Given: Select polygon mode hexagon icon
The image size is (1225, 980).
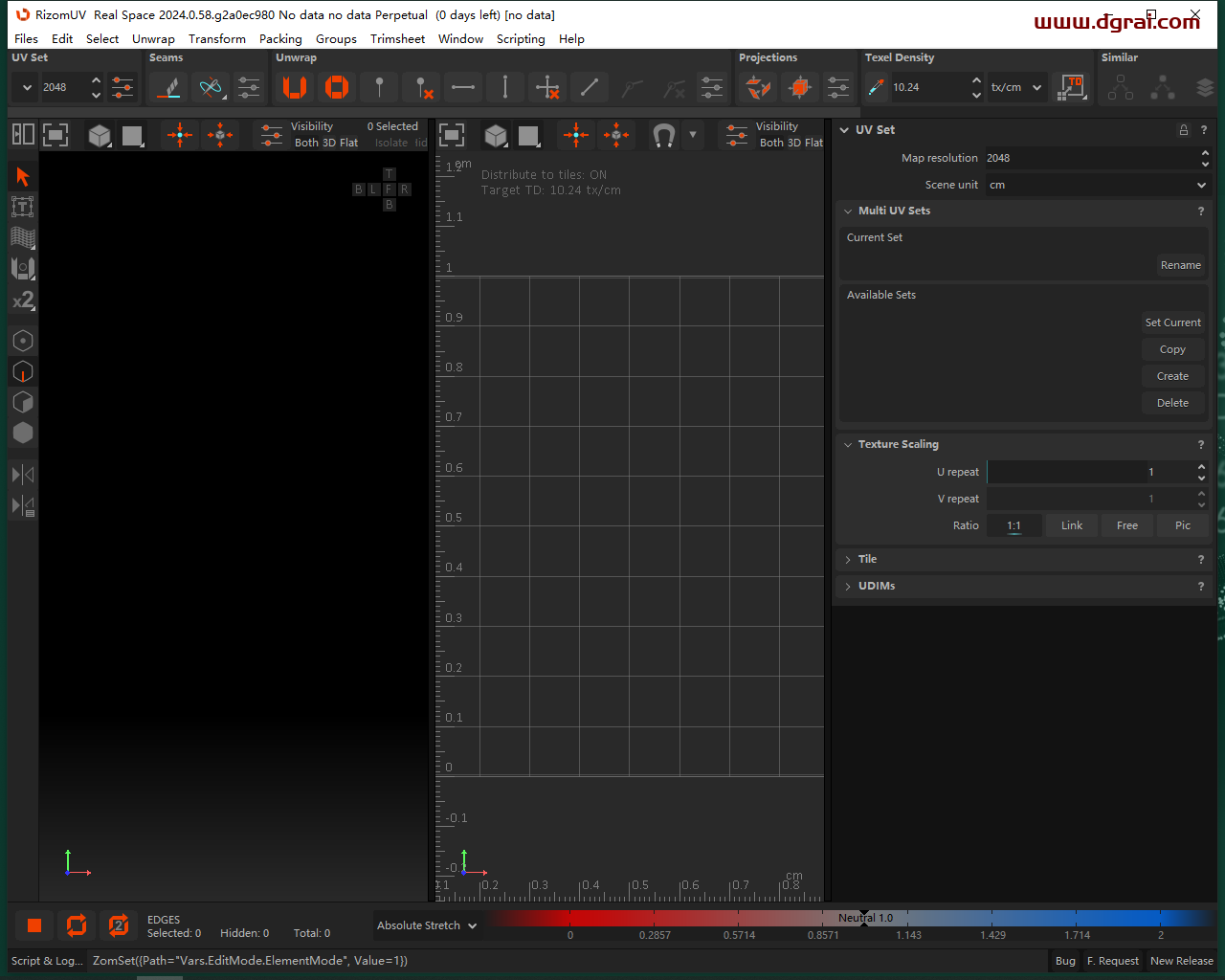Looking at the screenshot, I should pos(23,402).
